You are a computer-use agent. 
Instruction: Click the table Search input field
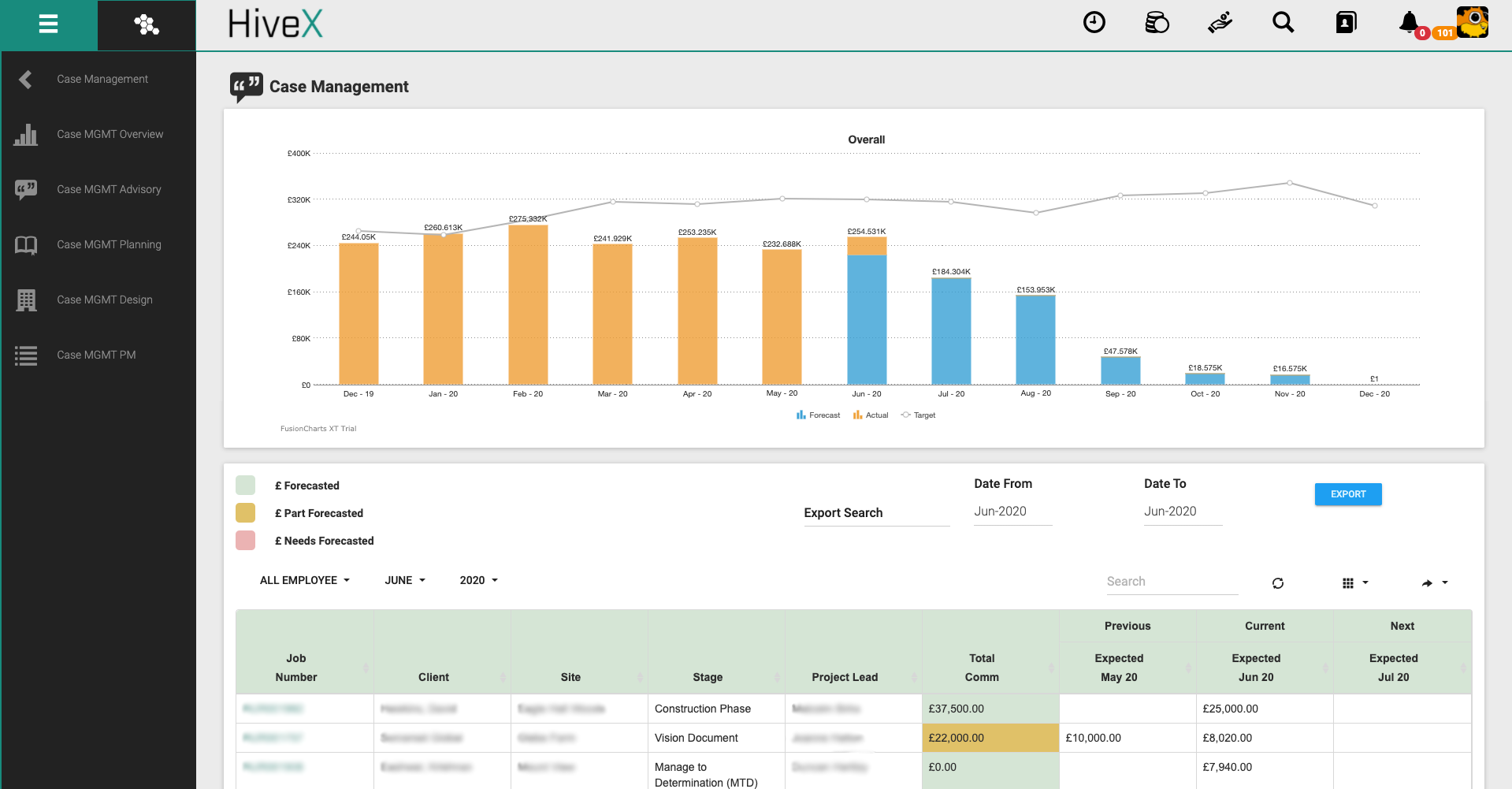click(1171, 582)
